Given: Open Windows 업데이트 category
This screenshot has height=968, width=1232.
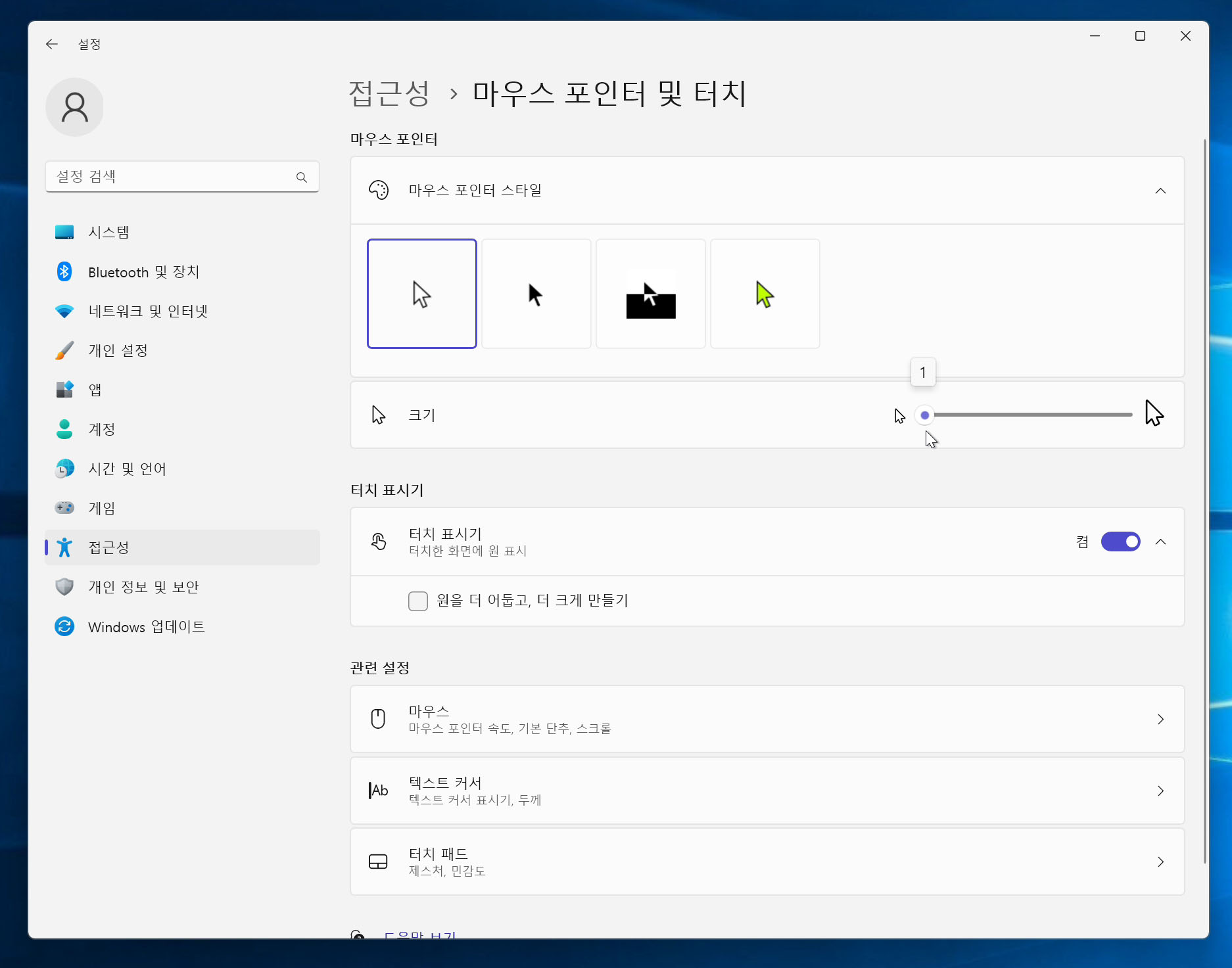Looking at the screenshot, I should tap(183, 626).
